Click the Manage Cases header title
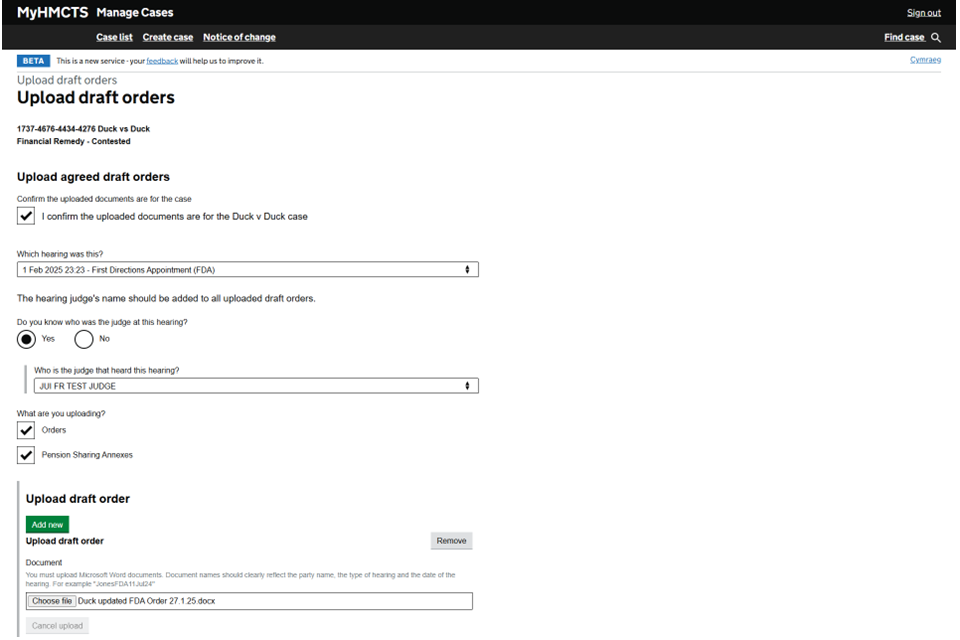The height and width of the screenshot is (640, 960). 134,13
